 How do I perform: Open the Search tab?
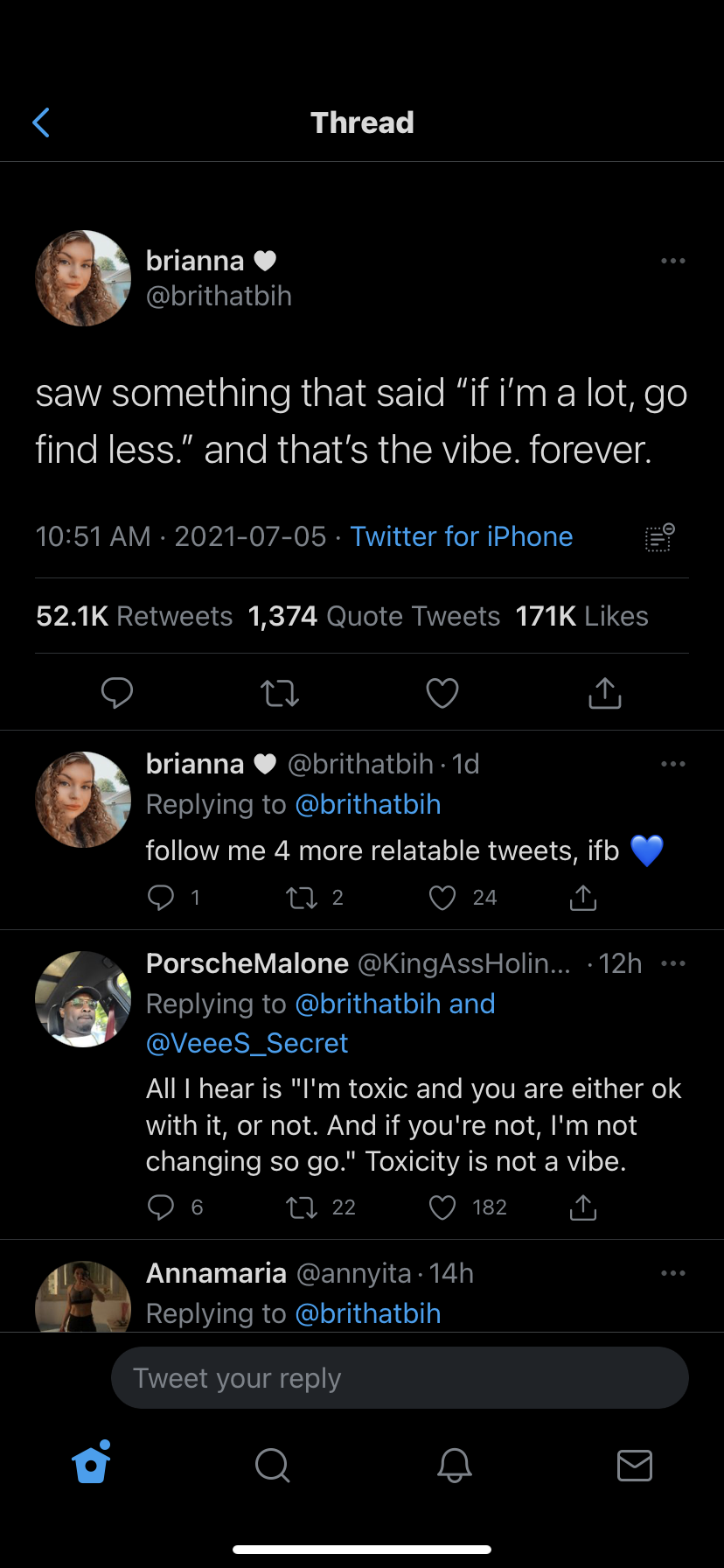point(272,1465)
